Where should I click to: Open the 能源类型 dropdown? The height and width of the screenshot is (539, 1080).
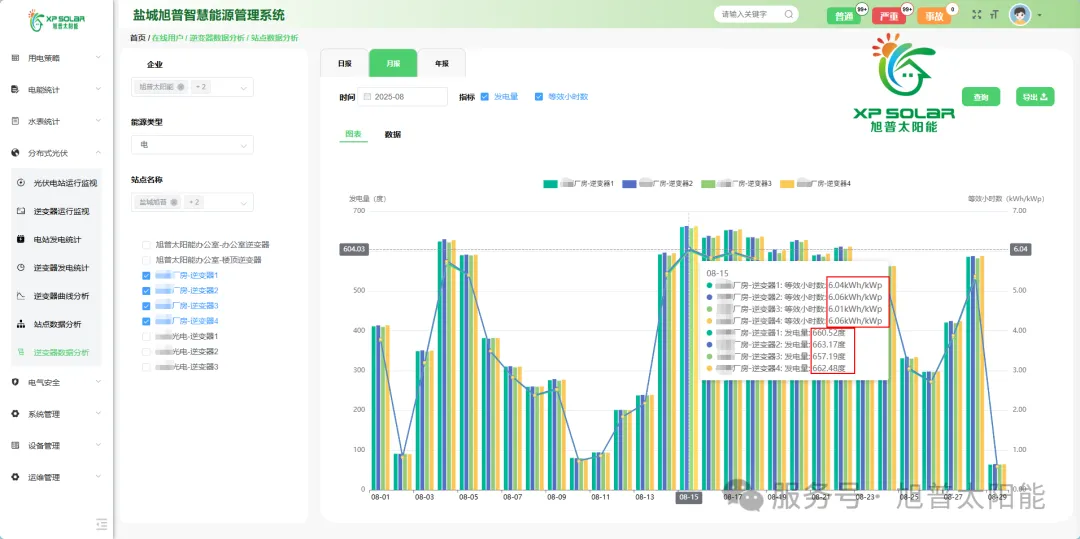point(192,145)
